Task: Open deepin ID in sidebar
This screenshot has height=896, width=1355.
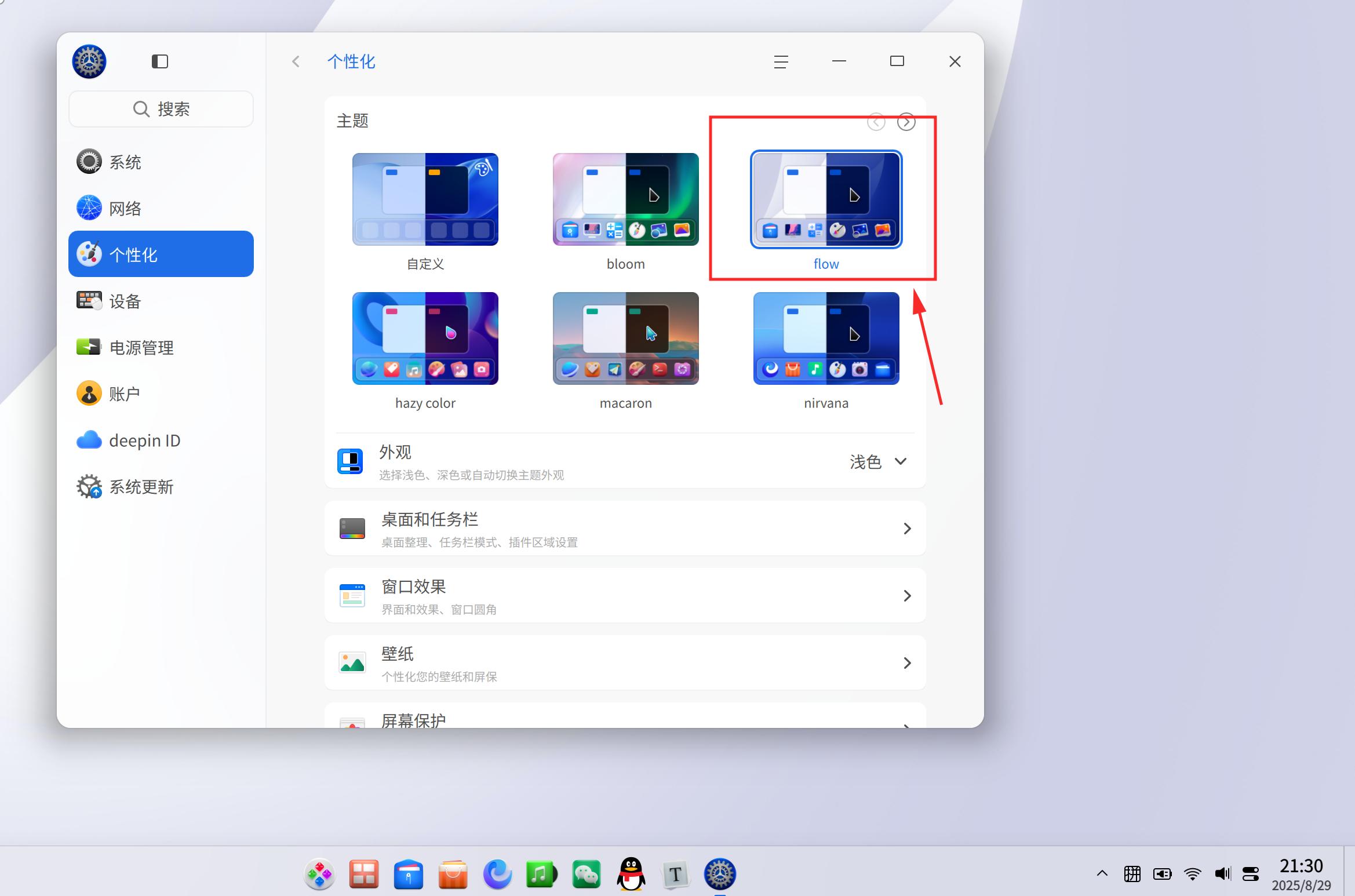Action: click(x=161, y=440)
